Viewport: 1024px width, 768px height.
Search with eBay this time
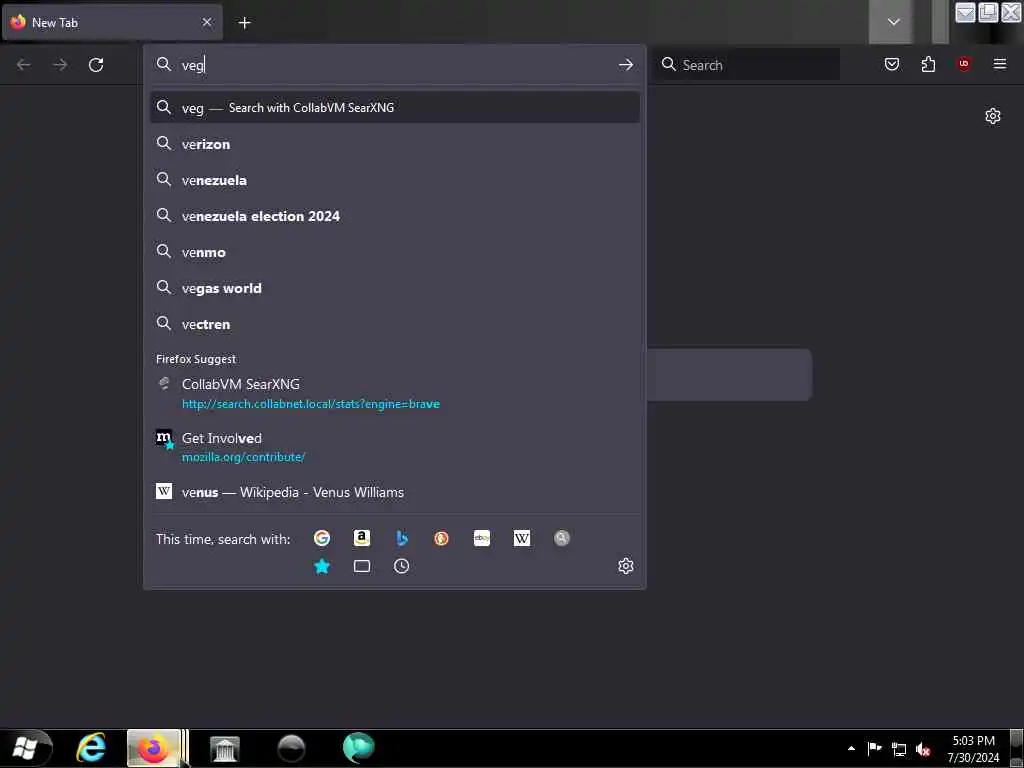[482, 538]
